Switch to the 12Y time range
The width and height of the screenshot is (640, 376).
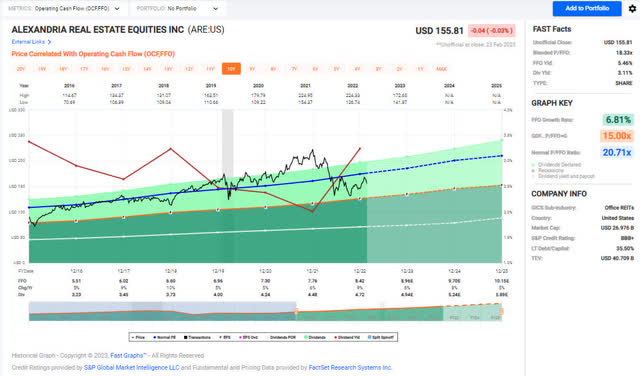tap(189, 69)
